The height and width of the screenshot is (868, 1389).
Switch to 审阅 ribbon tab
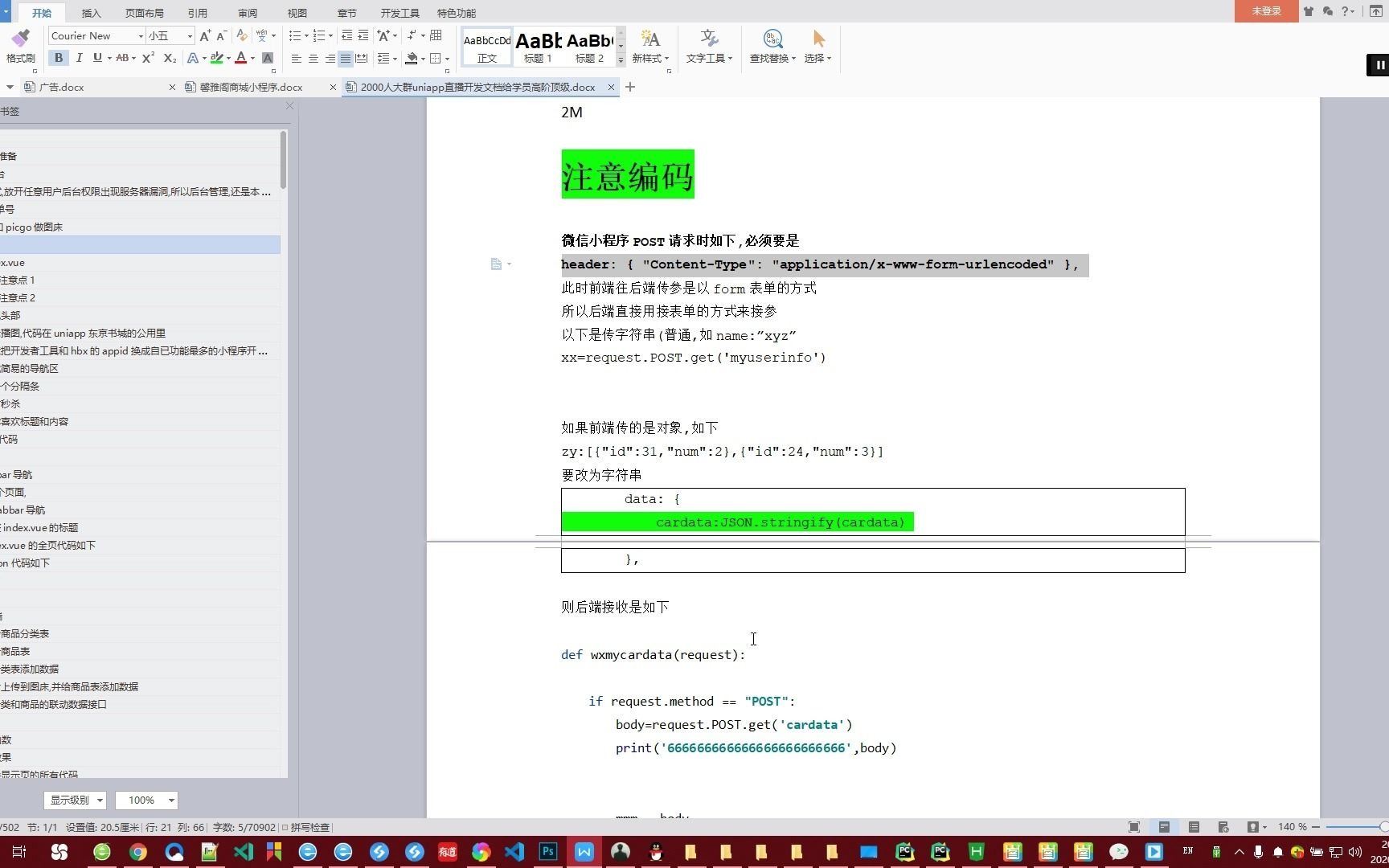point(248,13)
